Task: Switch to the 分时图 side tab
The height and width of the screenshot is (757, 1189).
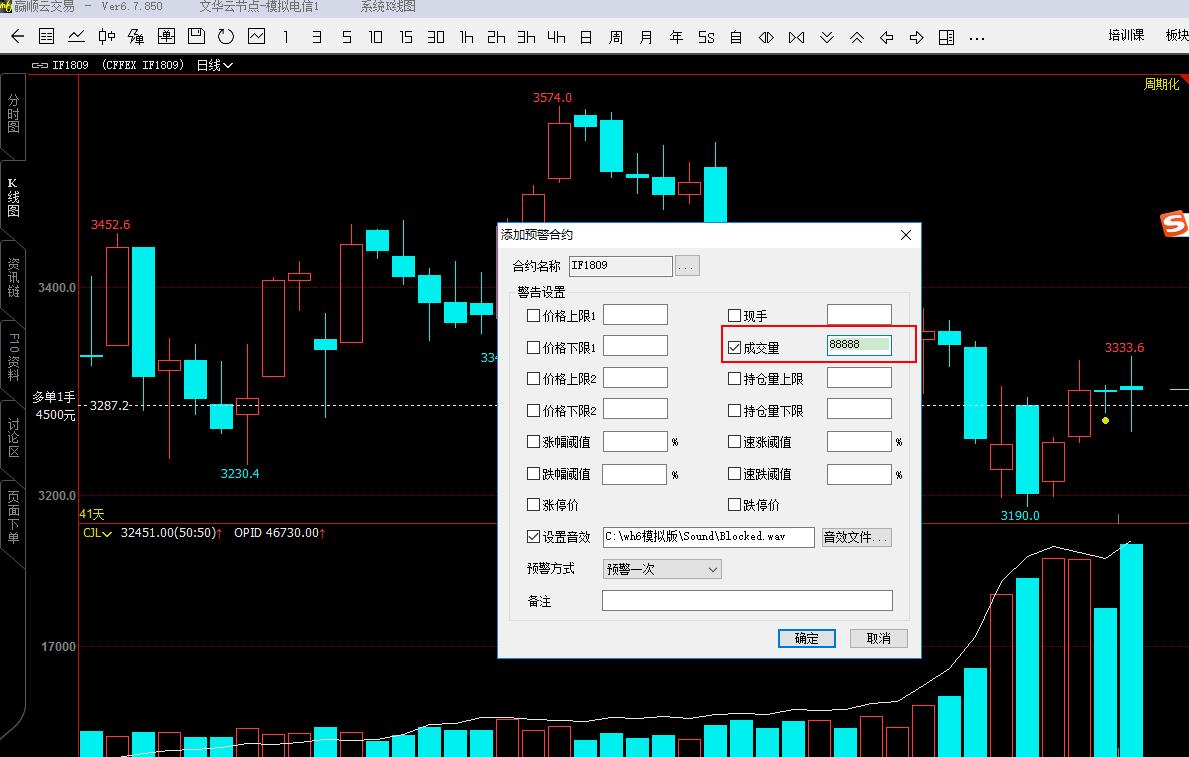Action: [13, 114]
